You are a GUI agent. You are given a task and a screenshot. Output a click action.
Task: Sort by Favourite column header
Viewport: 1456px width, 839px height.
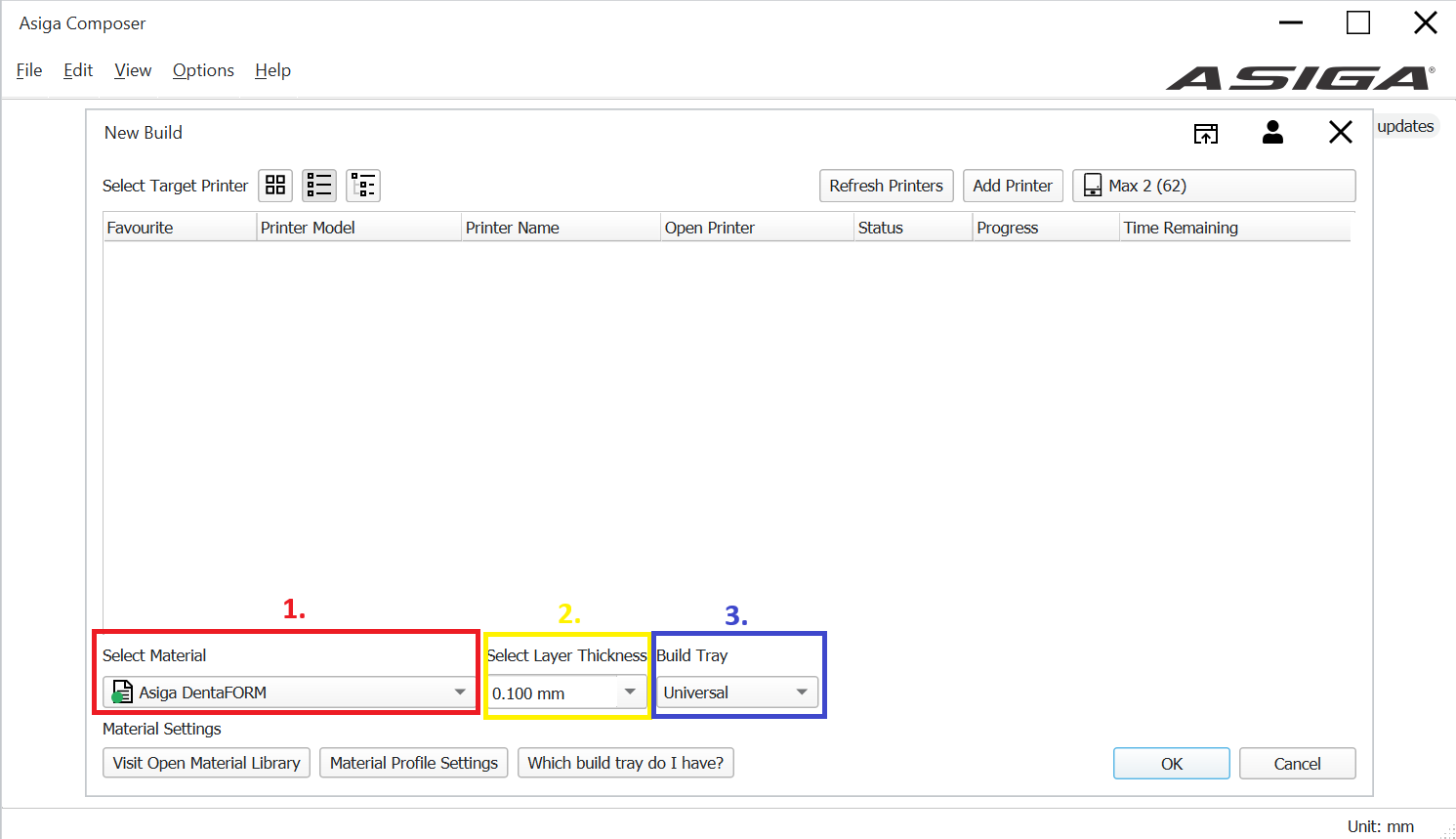click(x=180, y=228)
